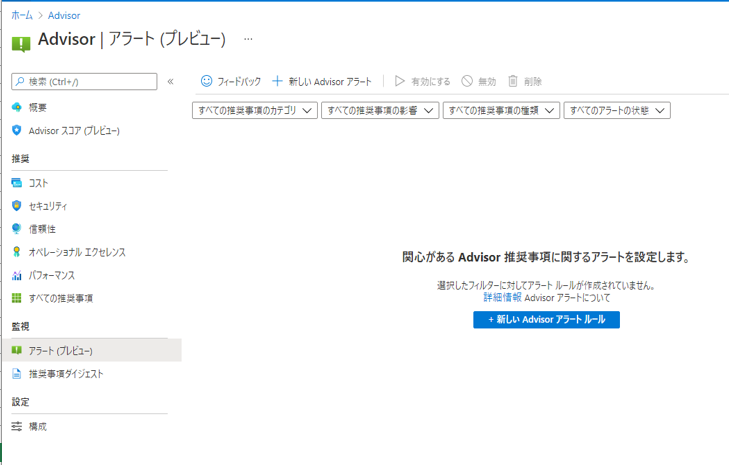Screen dimensions: 729x465
Task: Click the plus icon for new Advisor alert
Action: [x=277, y=81]
